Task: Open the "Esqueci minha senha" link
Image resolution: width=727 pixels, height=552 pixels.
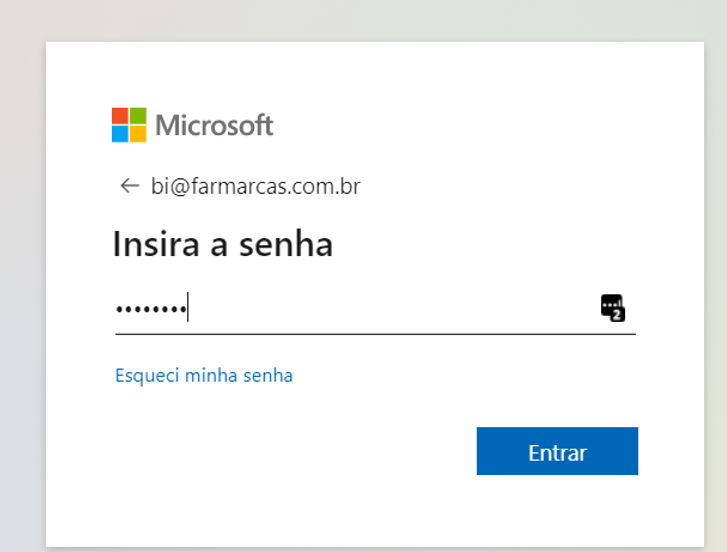Action: coord(204,376)
